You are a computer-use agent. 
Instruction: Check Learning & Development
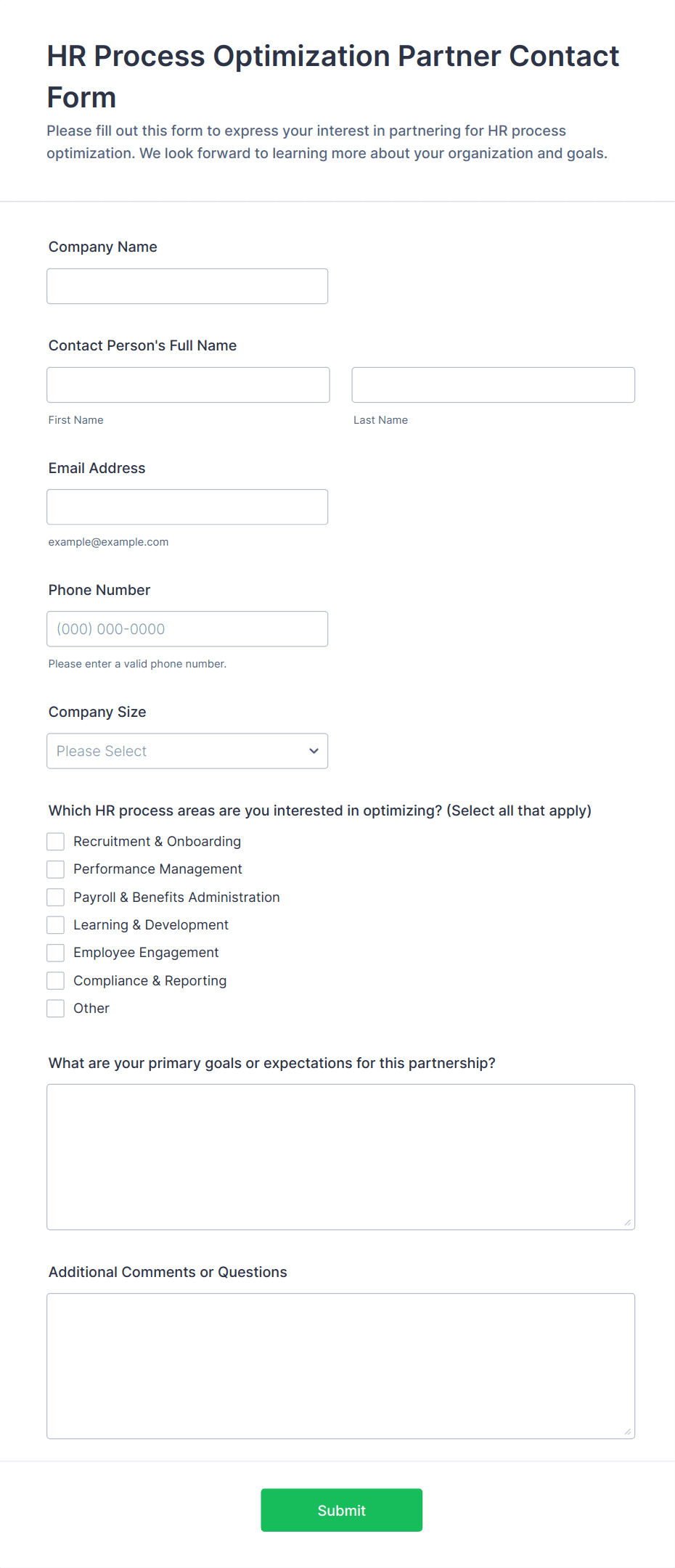(x=55, y=924)
